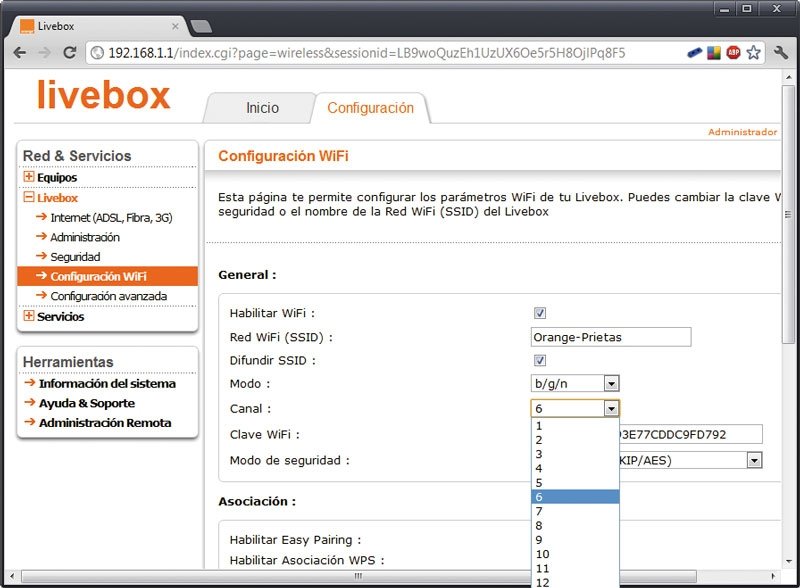Click the Administrador link
This screenshot has height=588, width=800.
[x=742, y=132]
